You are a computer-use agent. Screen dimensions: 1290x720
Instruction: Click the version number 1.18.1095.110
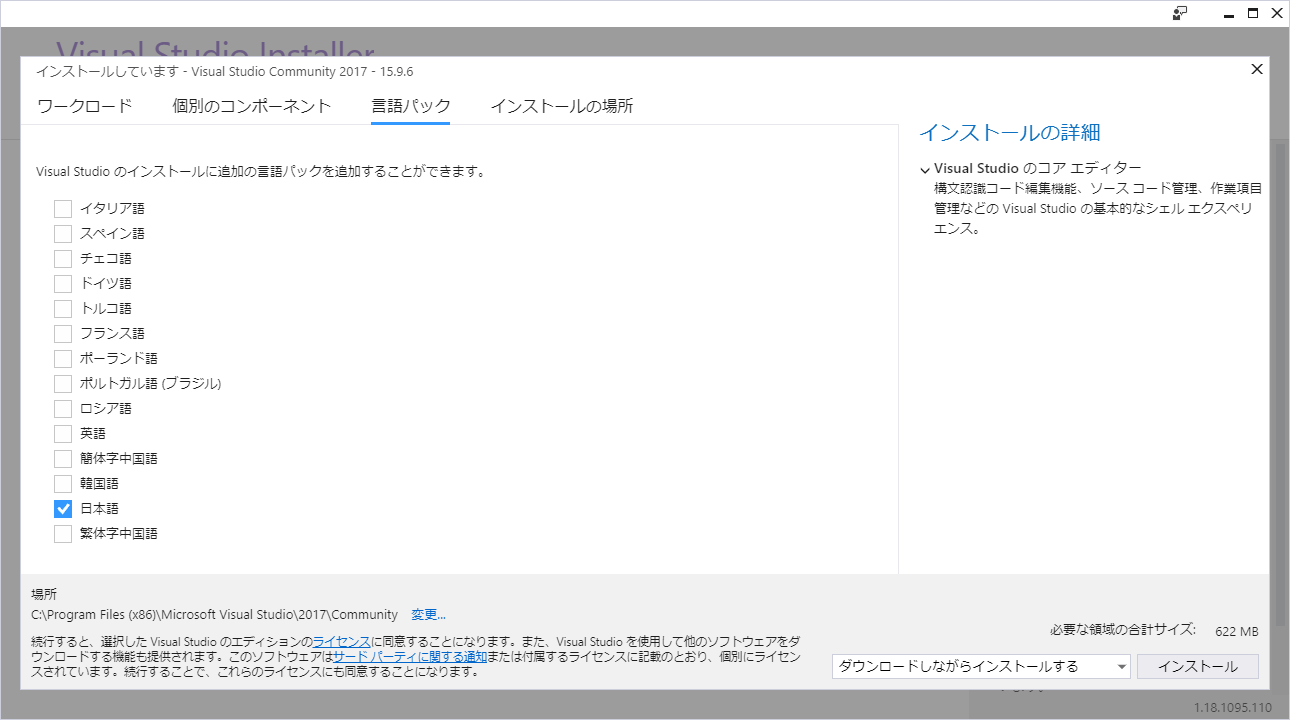point(1233,708)
